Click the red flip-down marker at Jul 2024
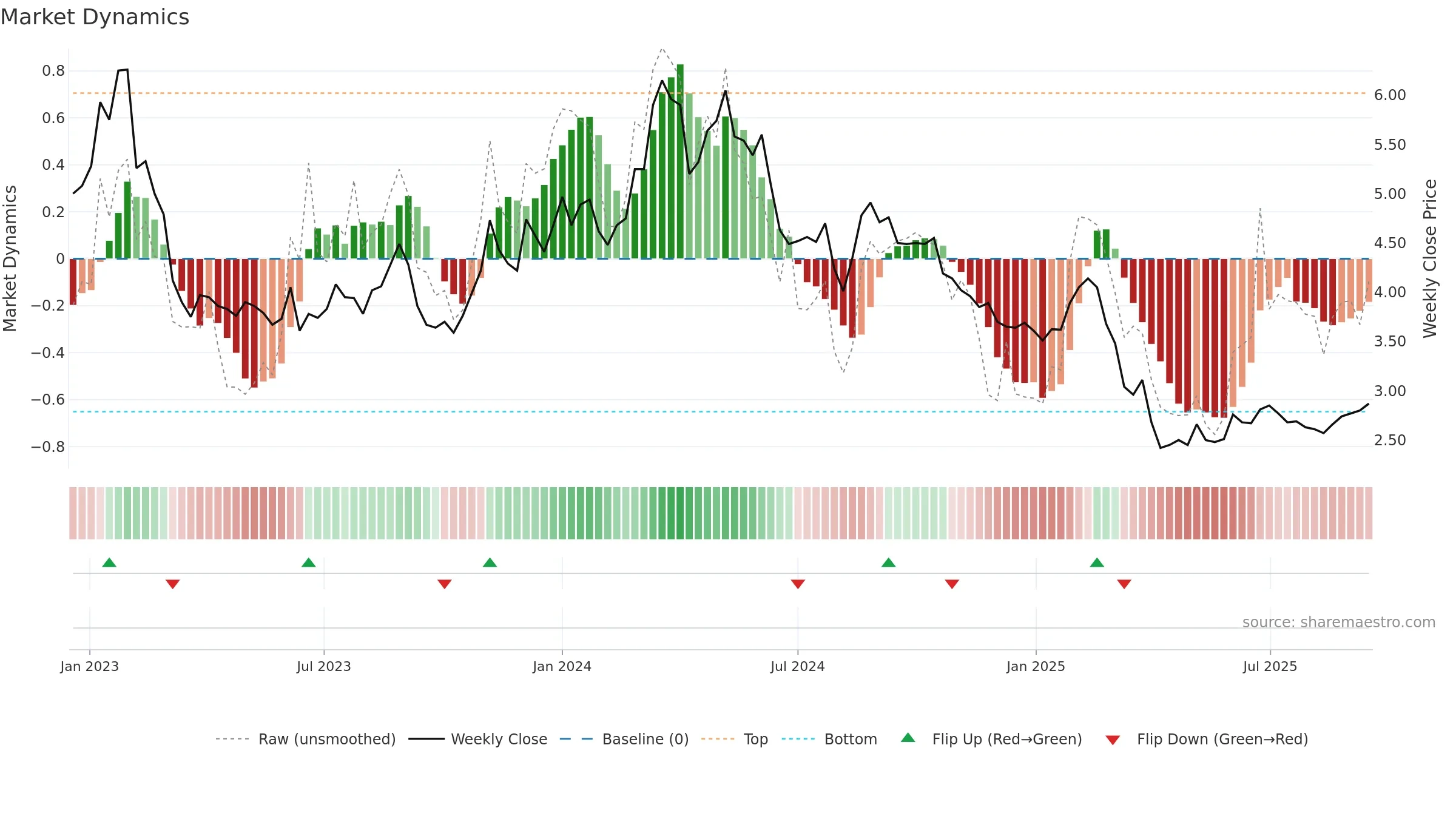1456x819 pixels. point(798,584)
